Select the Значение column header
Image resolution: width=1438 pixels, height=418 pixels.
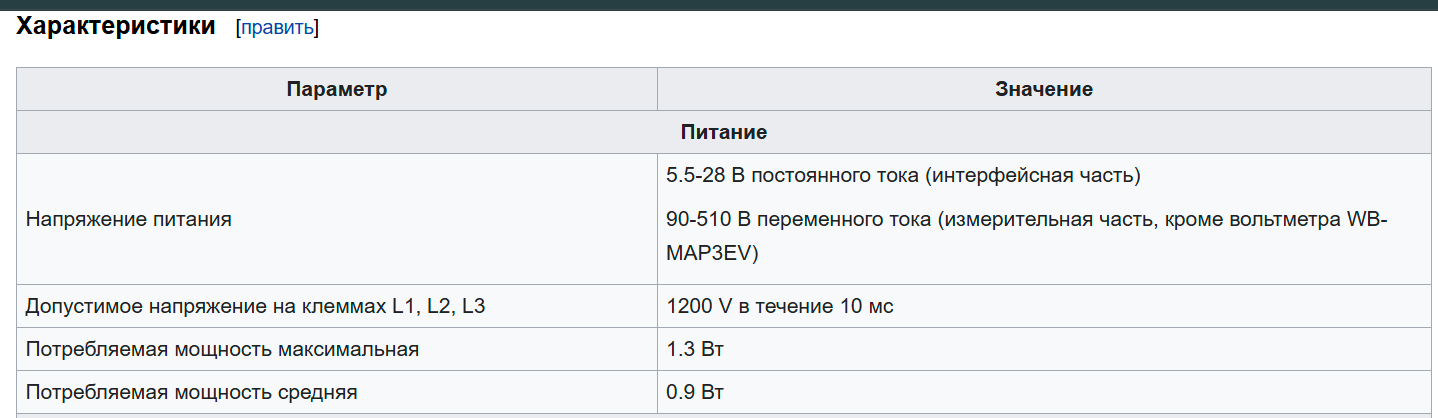click(1044, 89)
